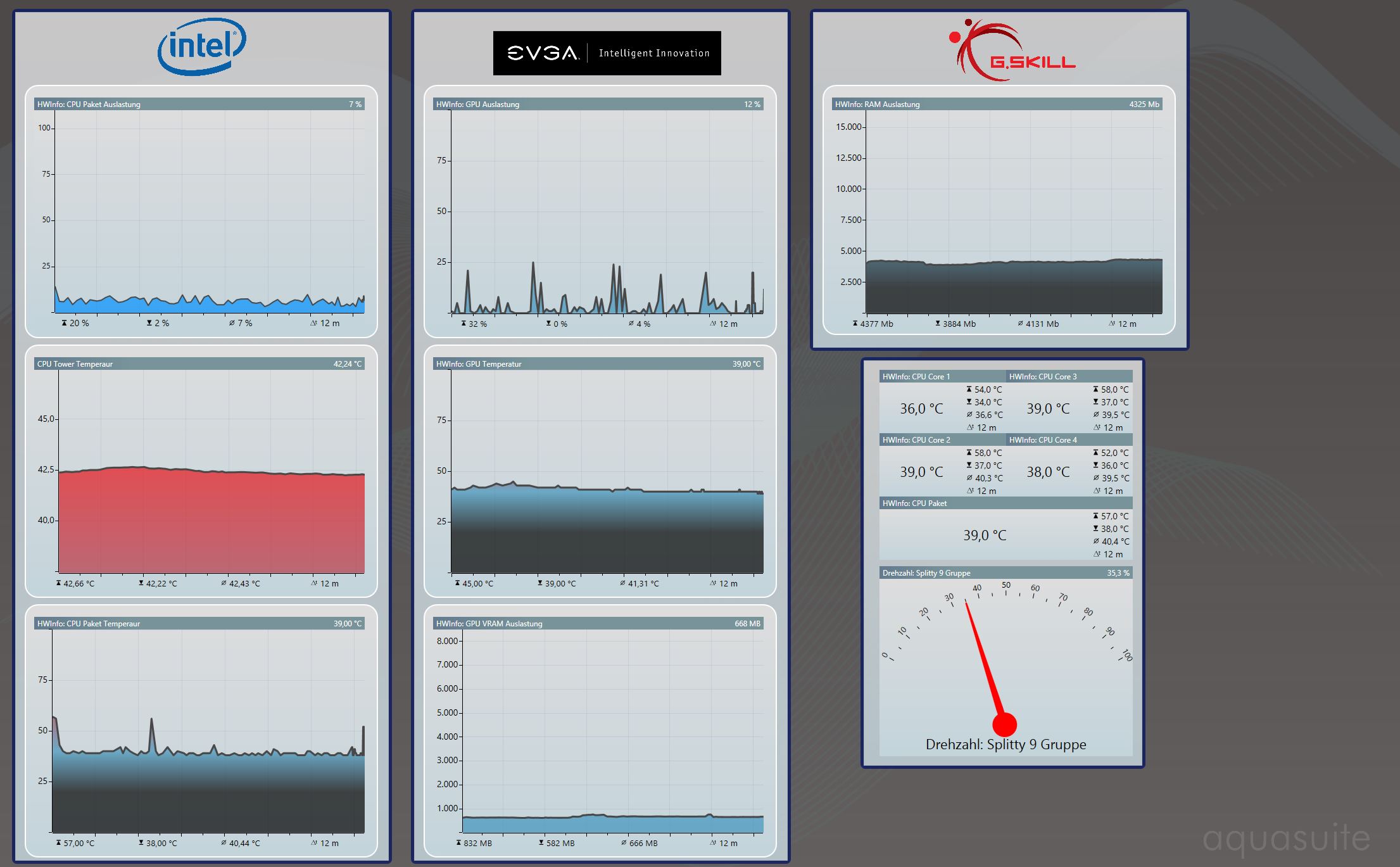Click the RAM average '4131 Mb'
1400x867 pixels.
(x=1042, y=324)
